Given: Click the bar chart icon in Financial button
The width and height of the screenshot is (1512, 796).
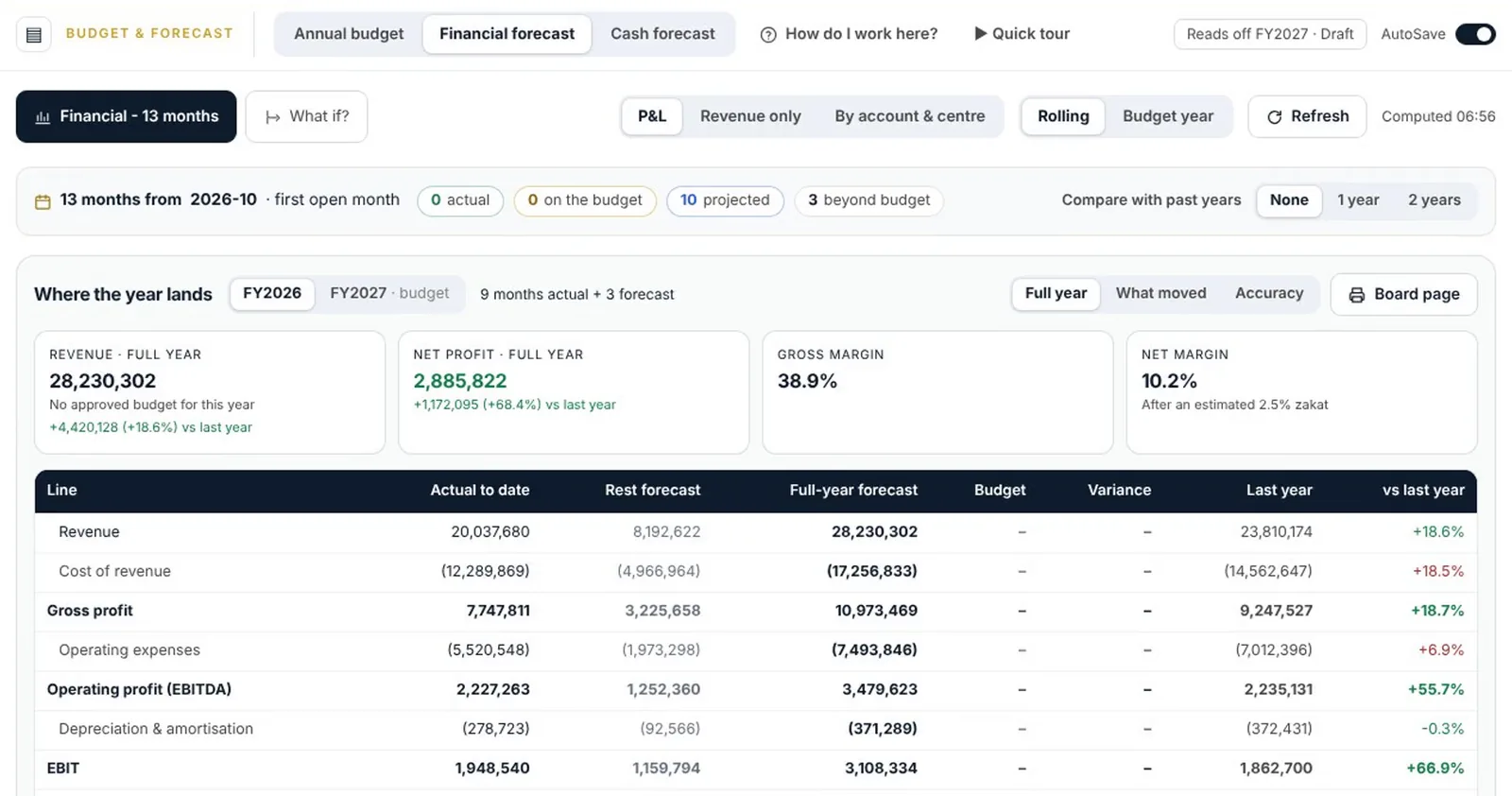Looking at the screenshot, I should click(43, 117).
